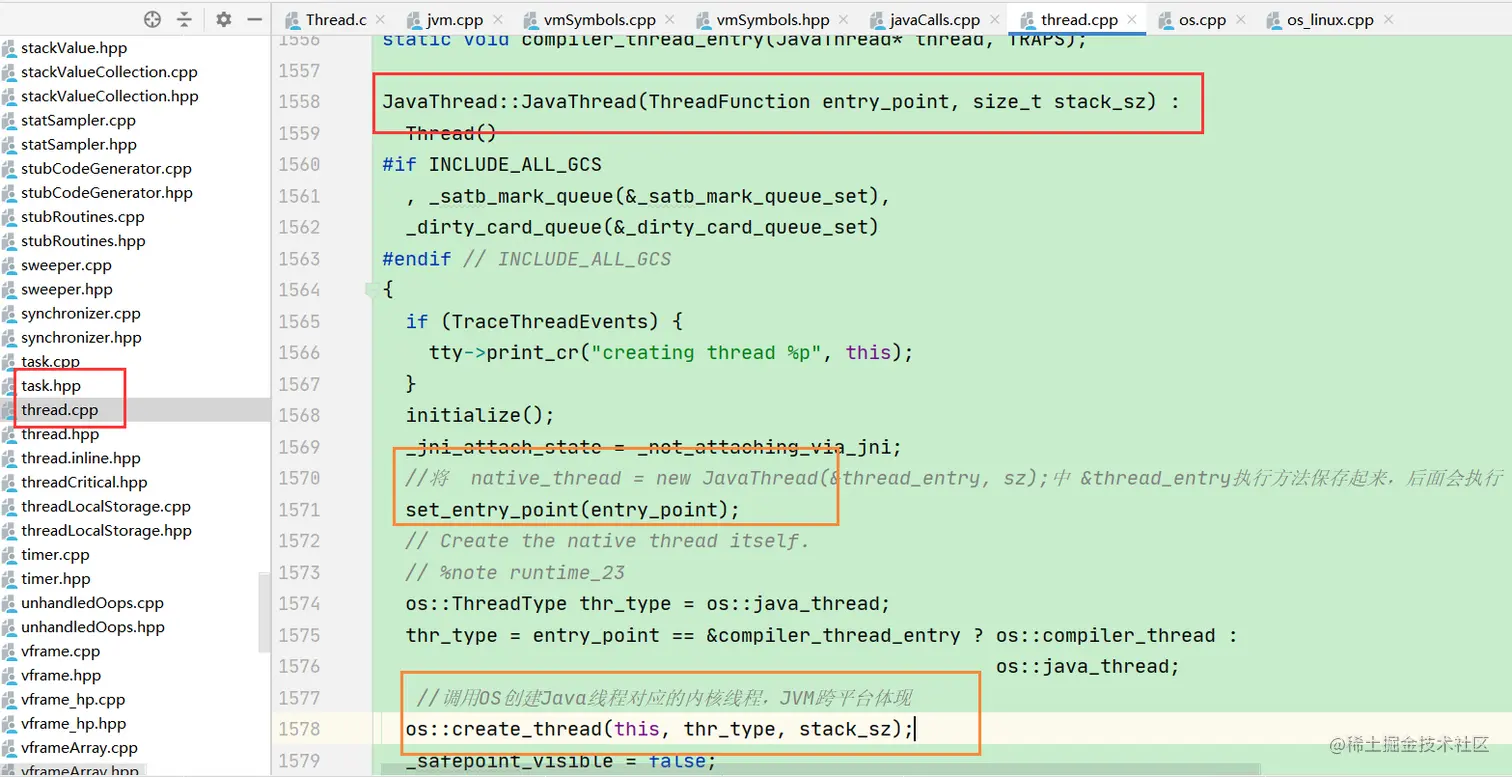Screen dimensions: 1512x777
Task: Select statSampler.hpp in file tree
Action: pyautogui.click(x=79, y=145)
